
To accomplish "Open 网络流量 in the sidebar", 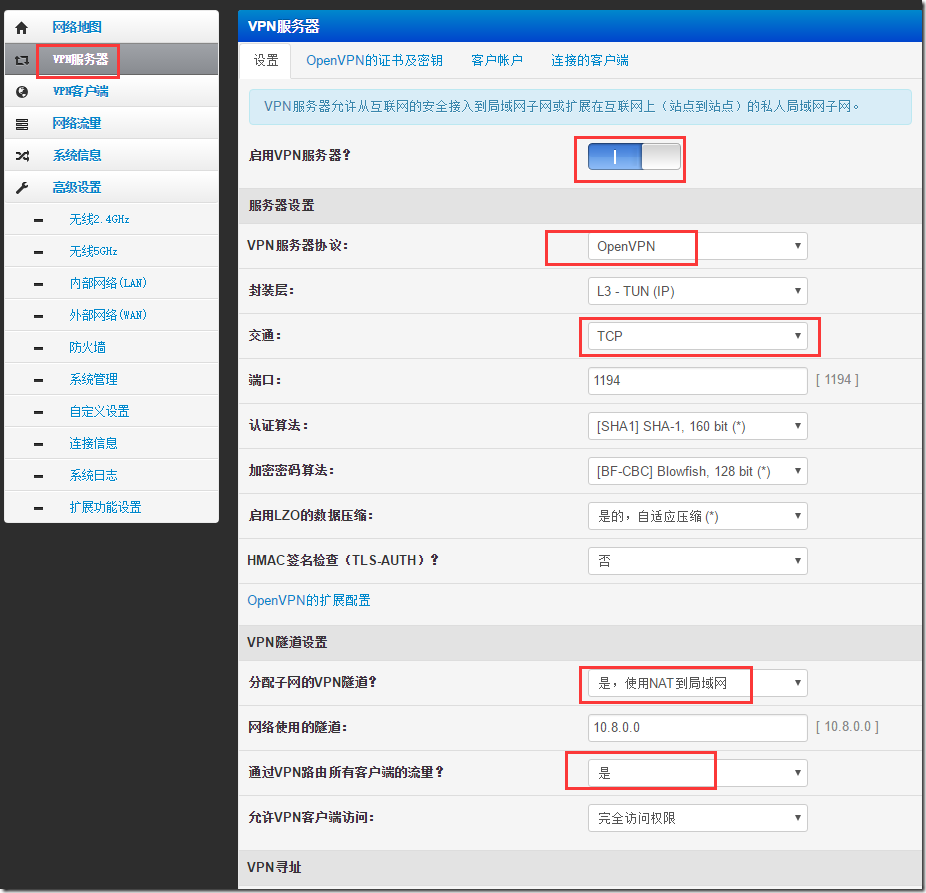I will pos(77,123).
